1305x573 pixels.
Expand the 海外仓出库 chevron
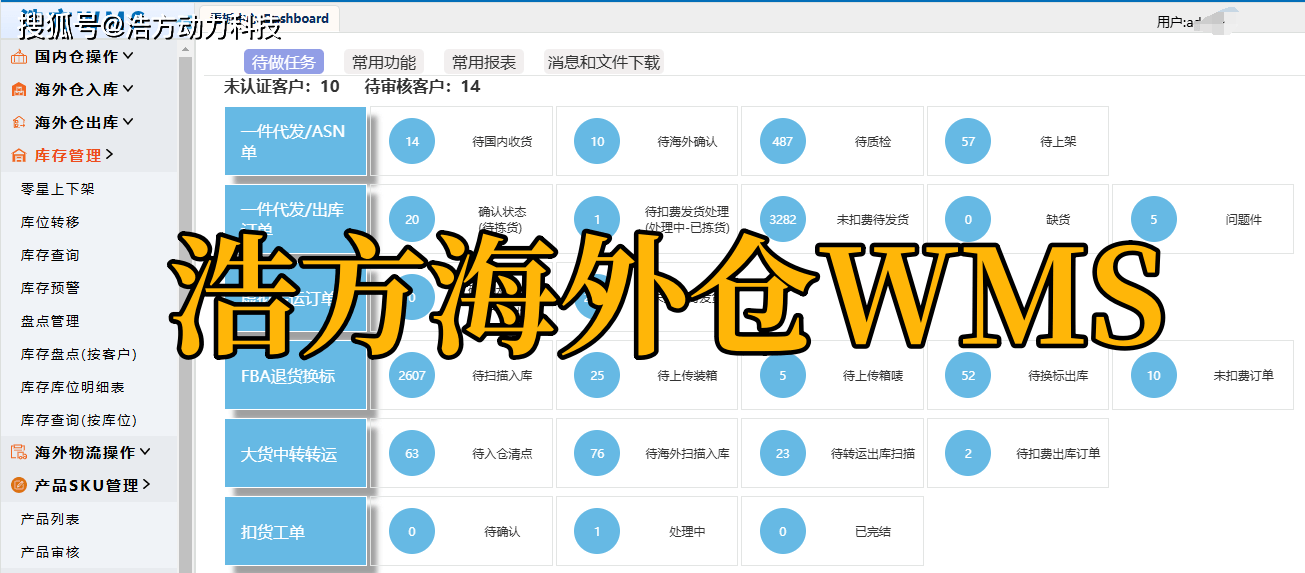click(127, 123)
